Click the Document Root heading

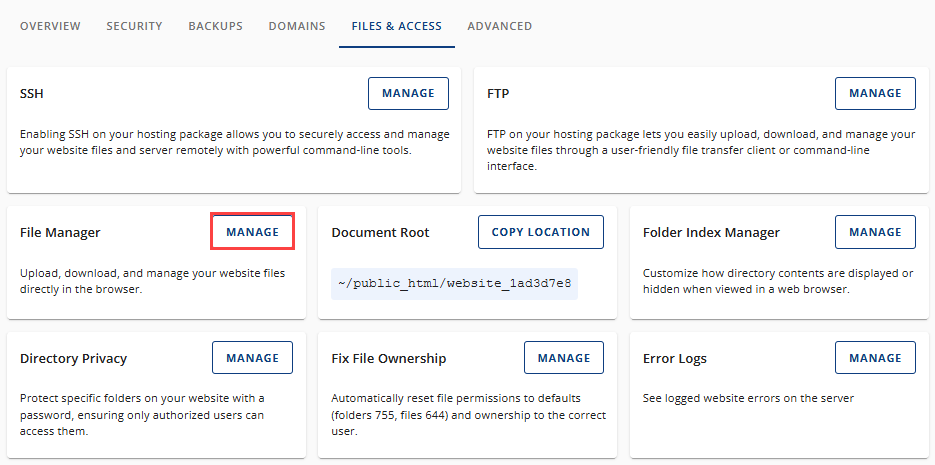pos(380,233)
